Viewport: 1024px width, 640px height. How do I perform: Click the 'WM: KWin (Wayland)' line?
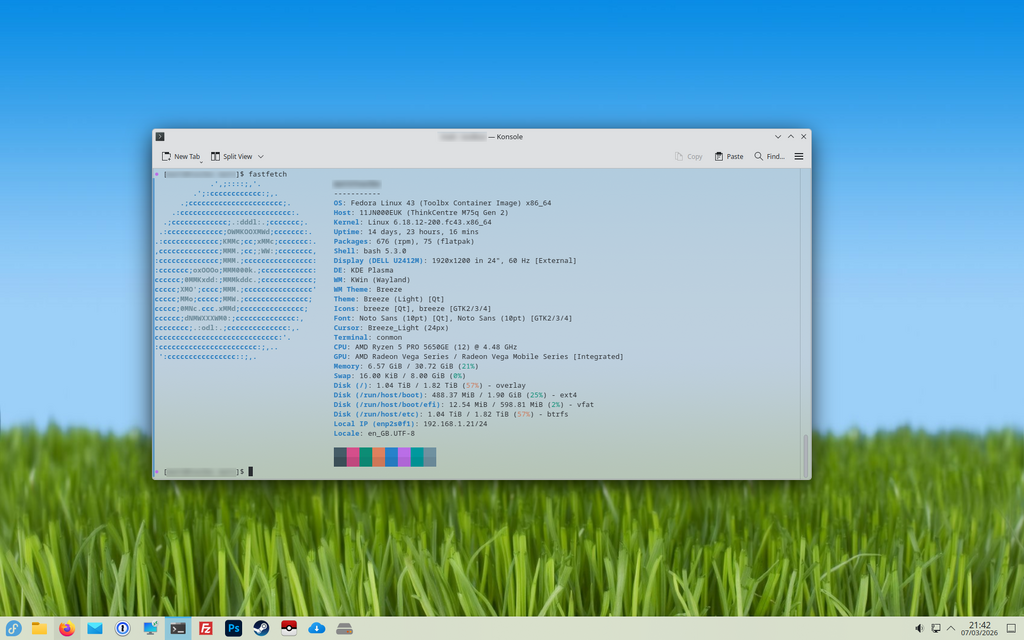[x=372, y=280]
